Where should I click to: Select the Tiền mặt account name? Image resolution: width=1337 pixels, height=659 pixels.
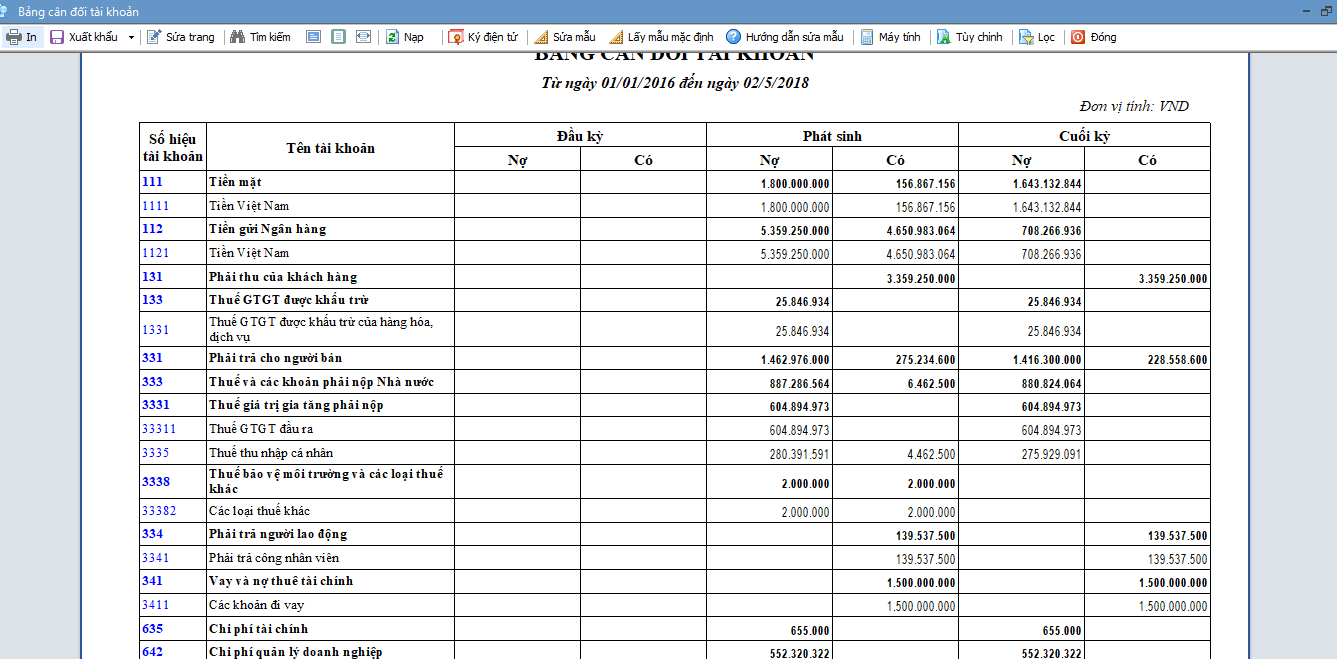pos(235,182)
